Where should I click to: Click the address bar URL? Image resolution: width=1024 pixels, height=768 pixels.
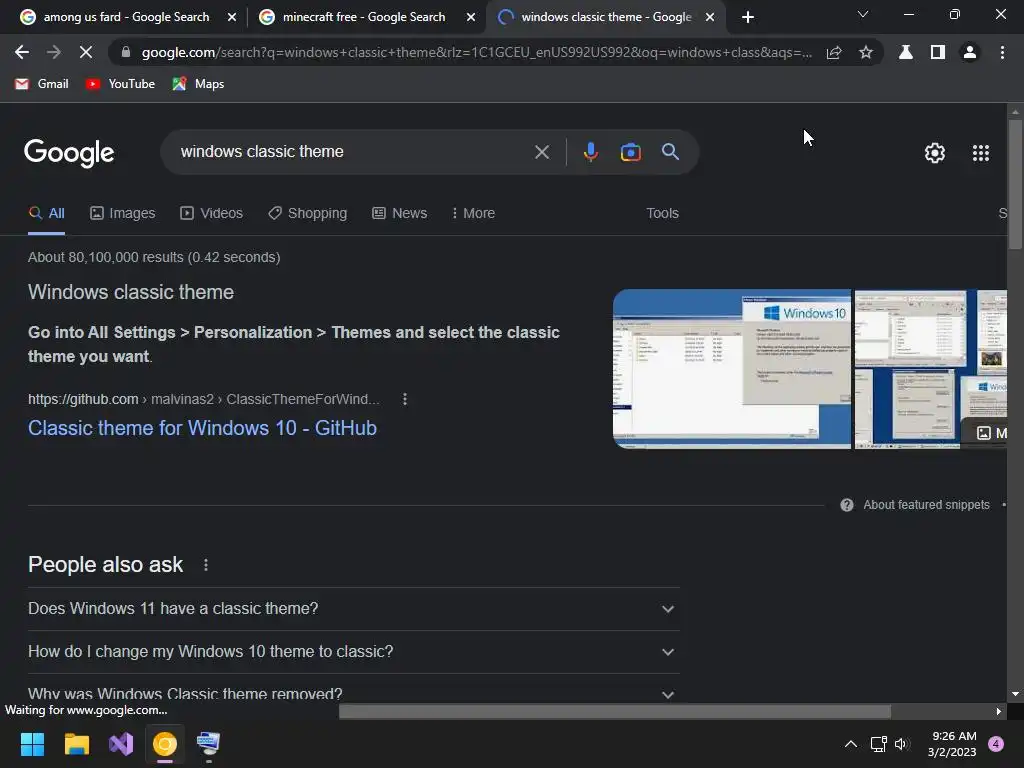tap(477, 52)
